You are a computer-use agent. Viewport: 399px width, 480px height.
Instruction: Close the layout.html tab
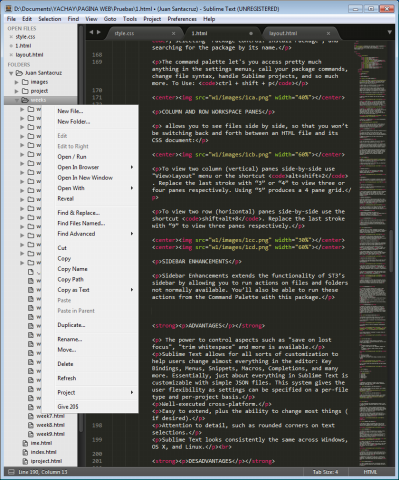(328, 33)
